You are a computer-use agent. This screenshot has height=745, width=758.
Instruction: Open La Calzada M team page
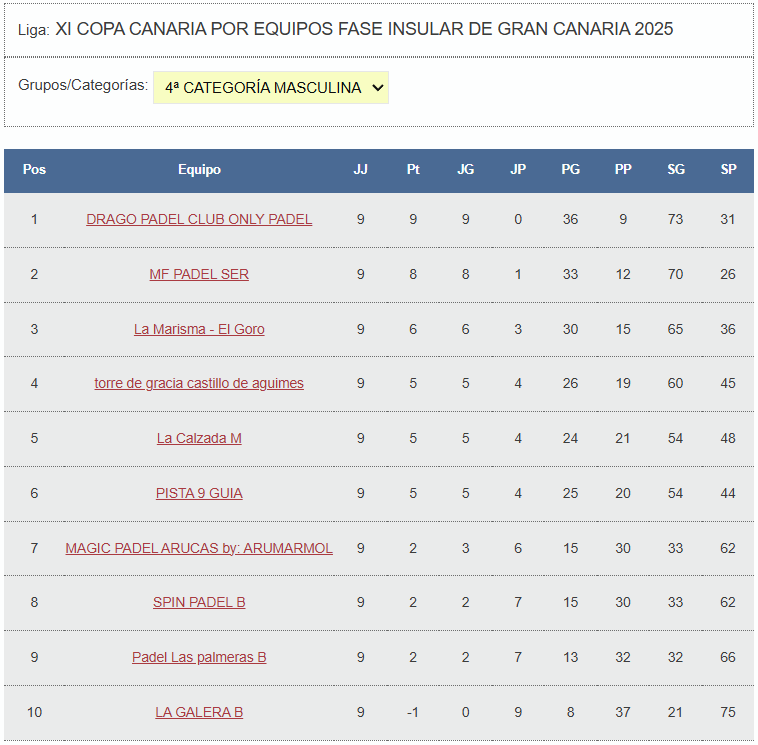(199, 438)
